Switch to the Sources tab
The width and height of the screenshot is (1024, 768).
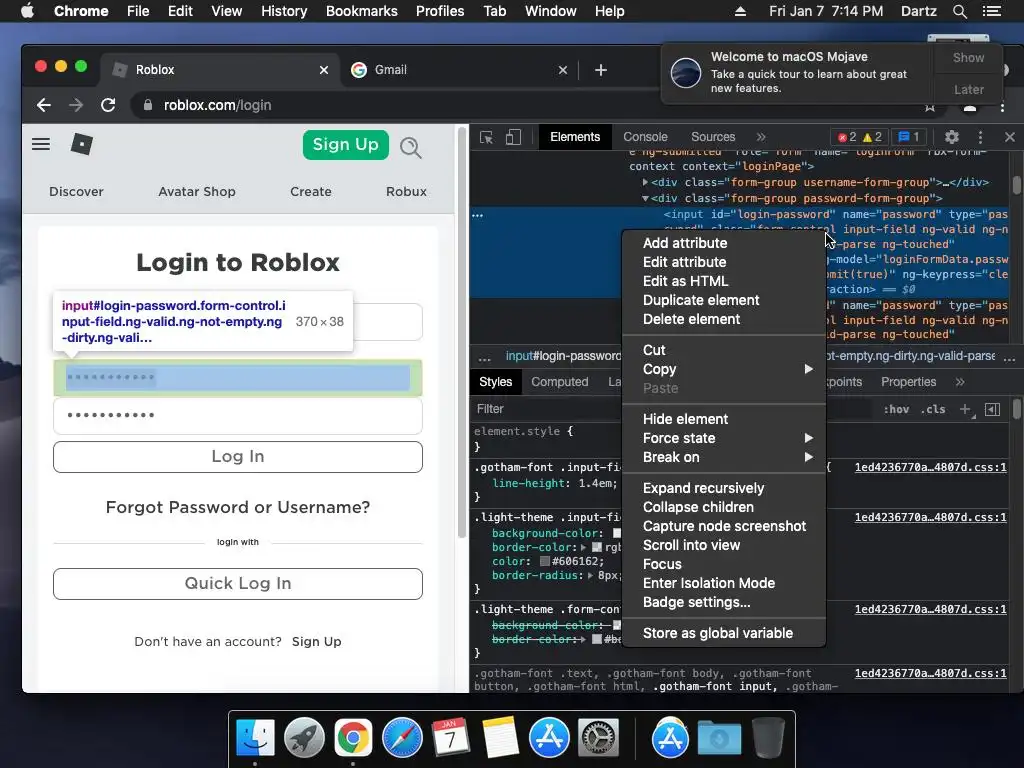coord(713,136)
